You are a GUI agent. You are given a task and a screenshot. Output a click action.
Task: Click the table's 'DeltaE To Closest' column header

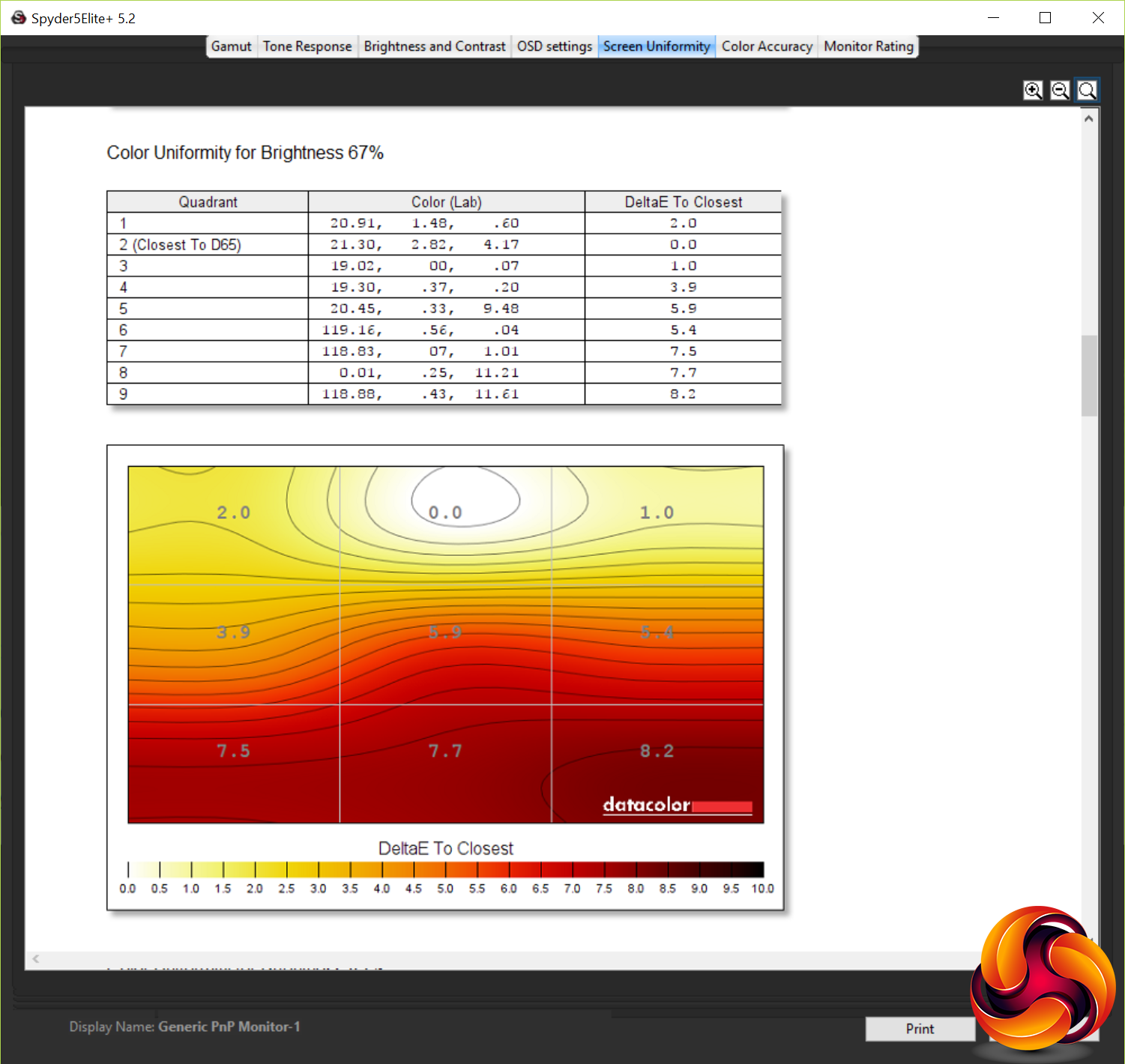pos(684,202)
